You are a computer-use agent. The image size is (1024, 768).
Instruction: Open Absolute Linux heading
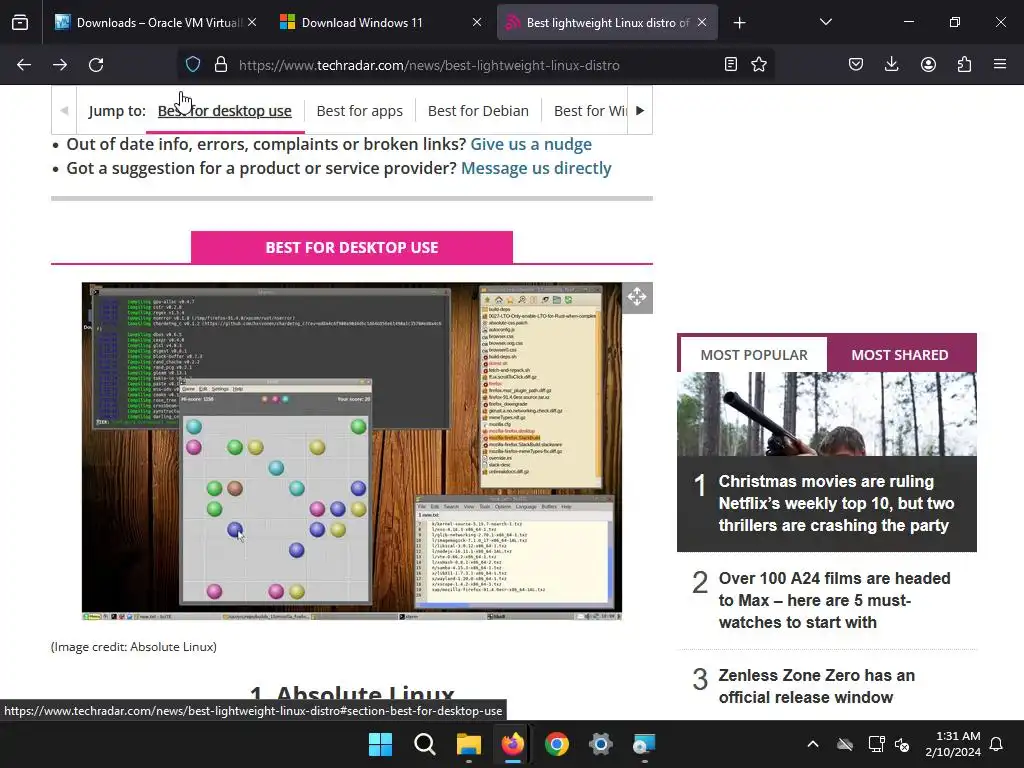point(352,694)
